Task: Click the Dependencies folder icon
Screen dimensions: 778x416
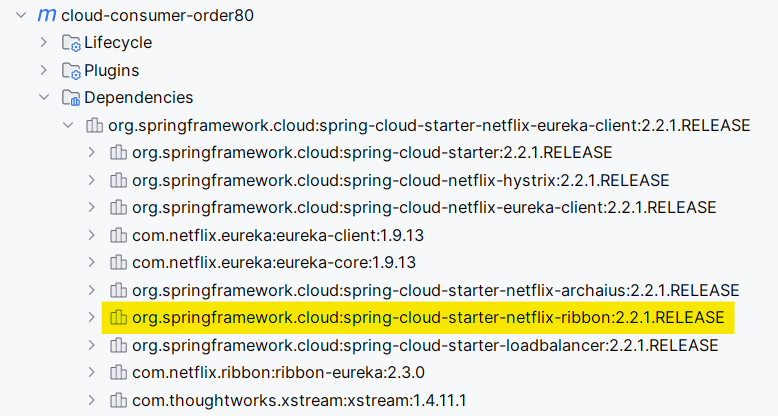Action: tap(71, 98)
